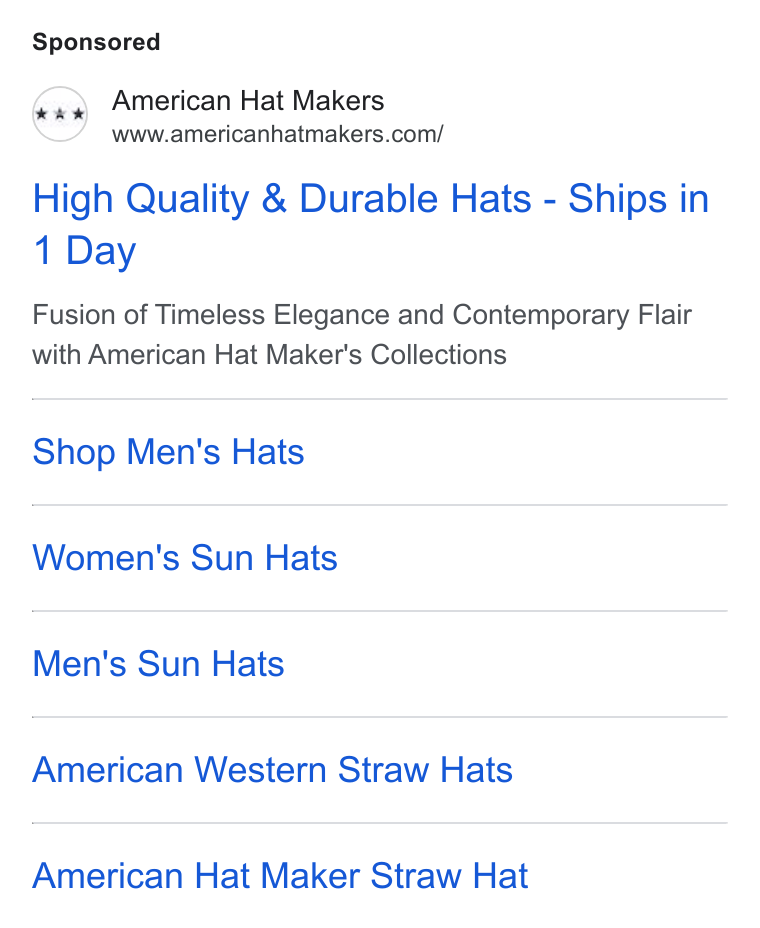
Task: Click 'Contemporary Flair' in the description
Action: click(x=572, y=315)
